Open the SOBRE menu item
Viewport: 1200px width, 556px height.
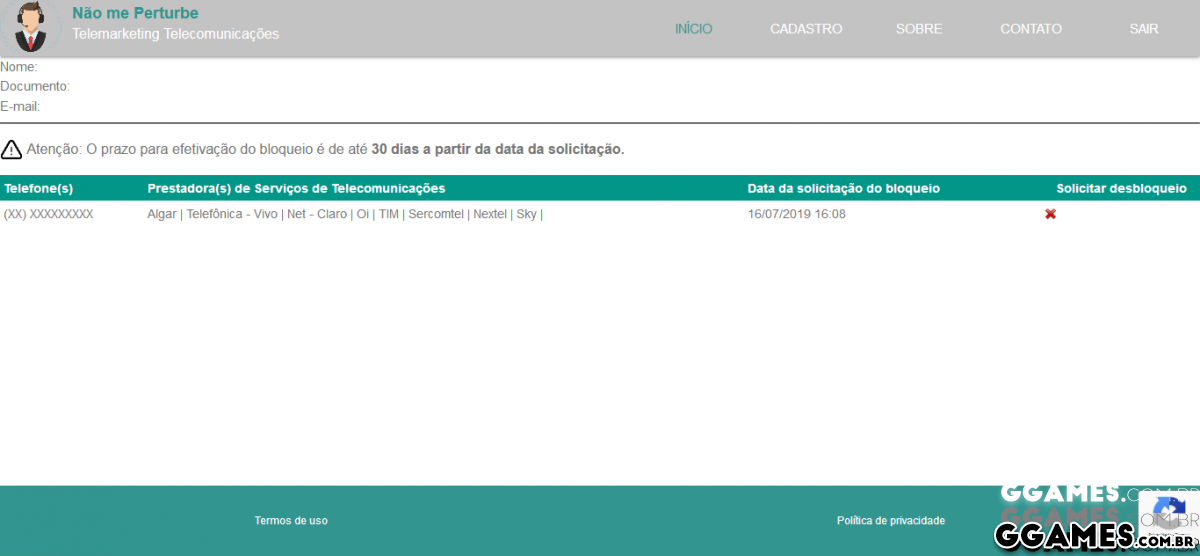coord(919,29)
